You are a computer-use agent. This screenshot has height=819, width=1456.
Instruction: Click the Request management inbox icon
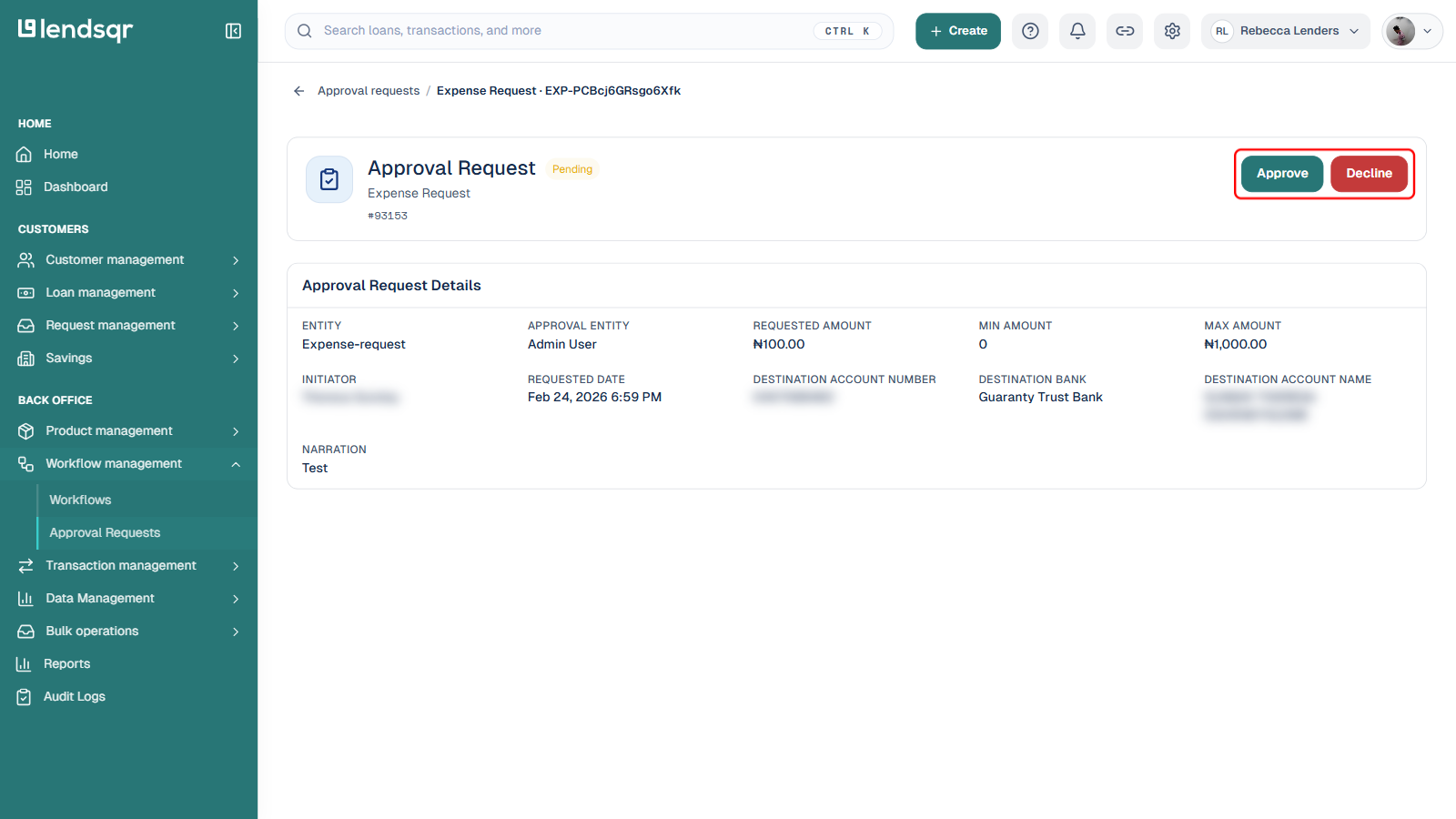[x=25, y=326]
